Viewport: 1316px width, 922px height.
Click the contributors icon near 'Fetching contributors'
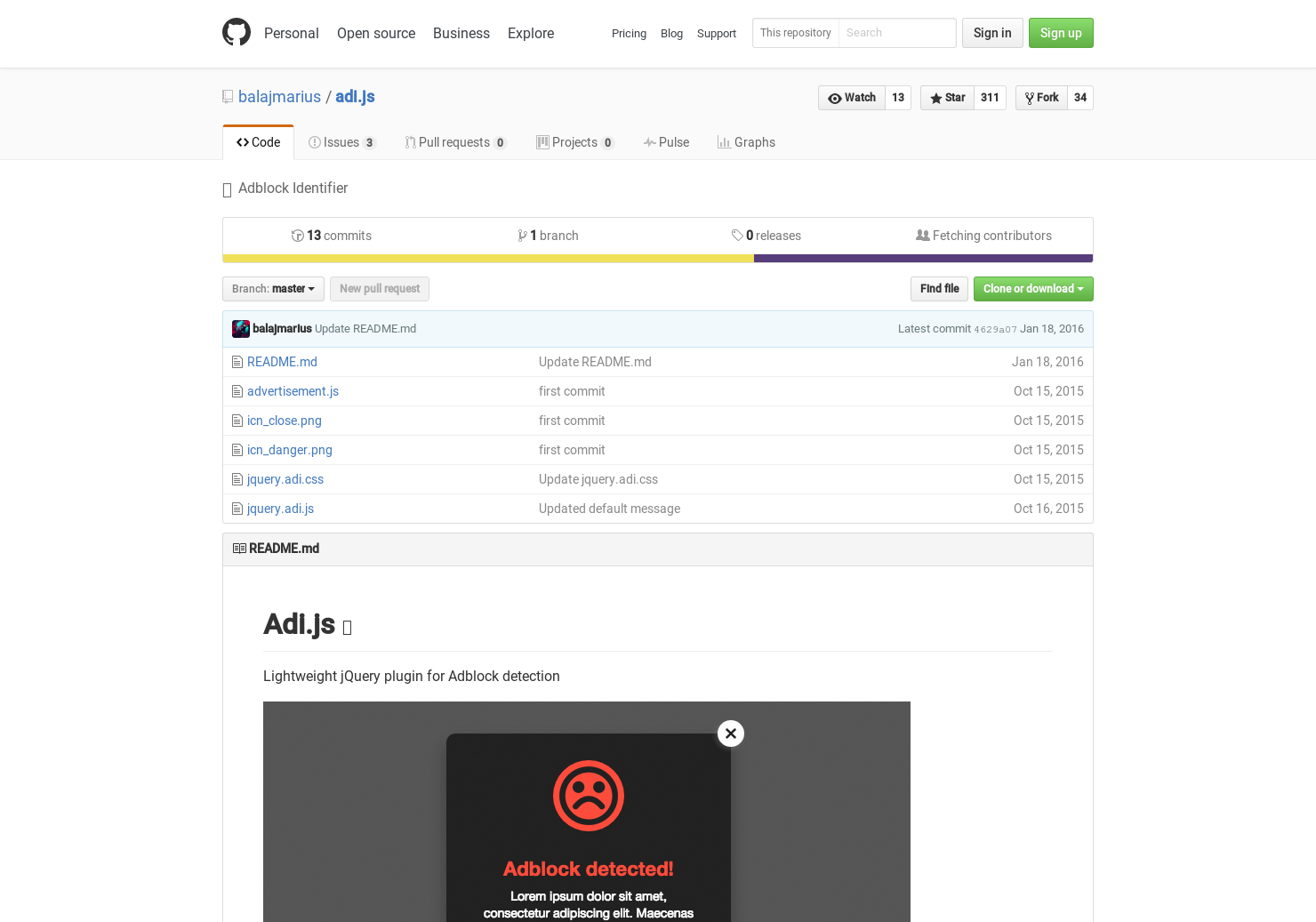[x=923, y=235]
